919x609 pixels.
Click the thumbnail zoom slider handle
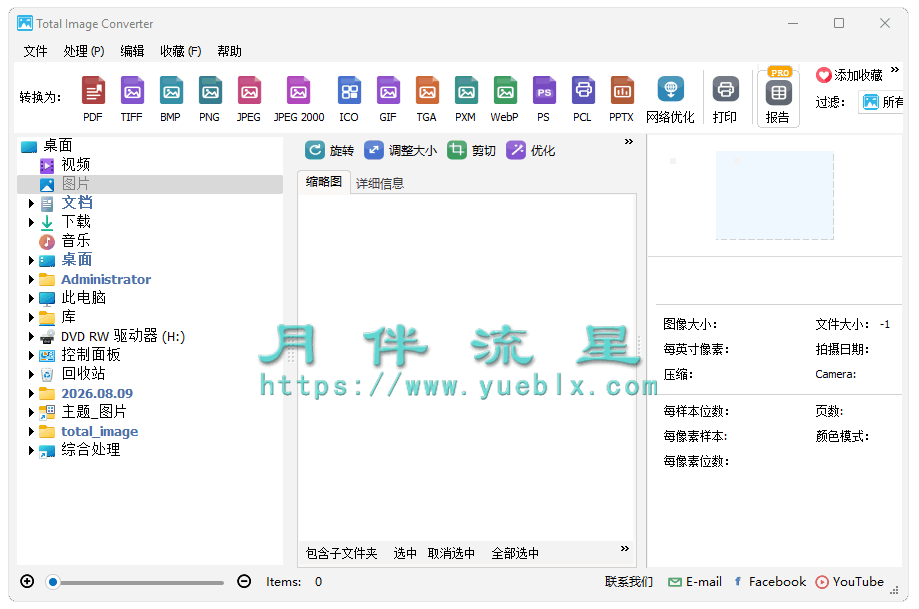[53, 582]
